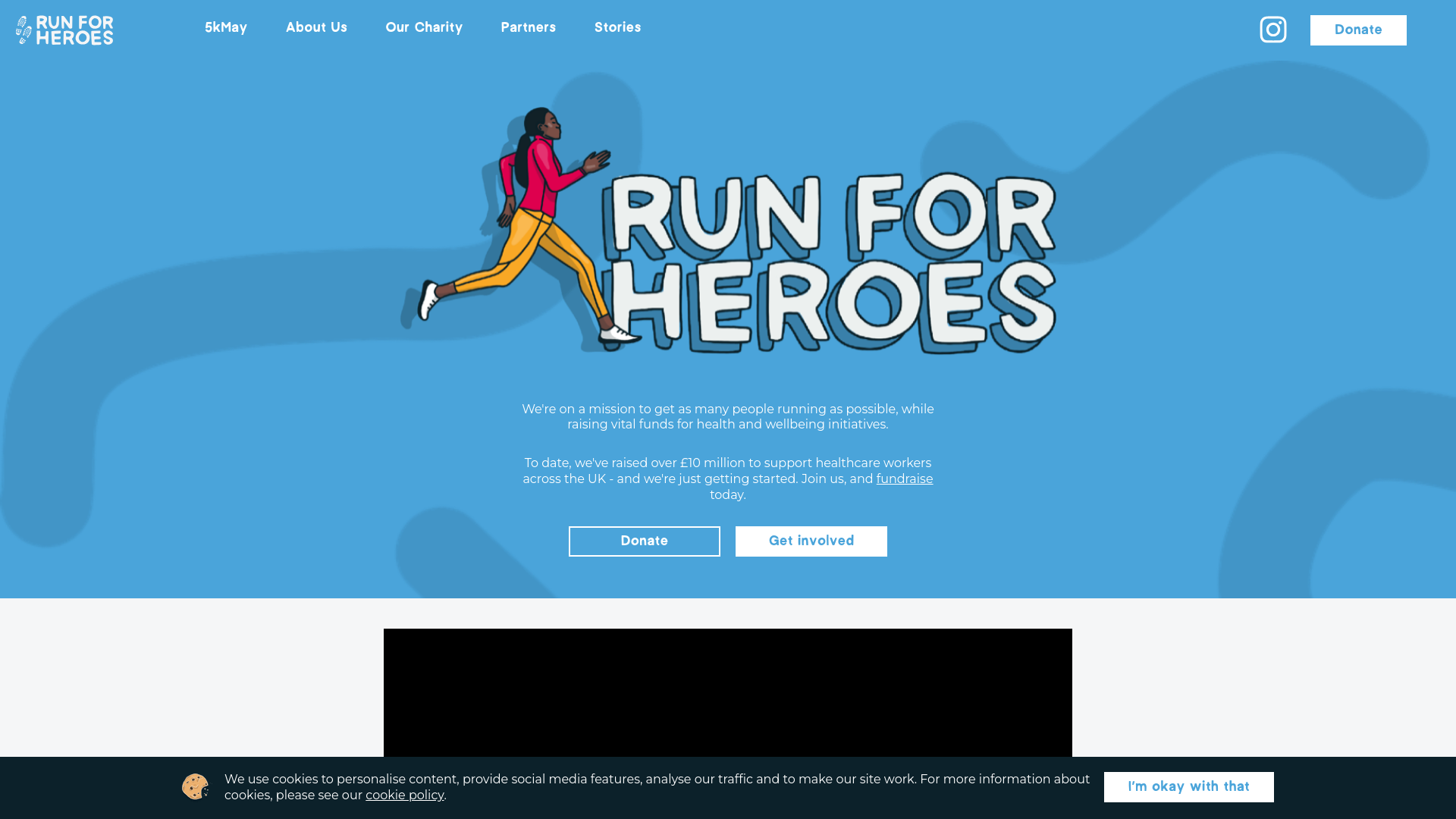Viewport: 1456px width, 819px height.
Task: Visit the Stories section
Action: pyautogui.click(x=618, y=27)
